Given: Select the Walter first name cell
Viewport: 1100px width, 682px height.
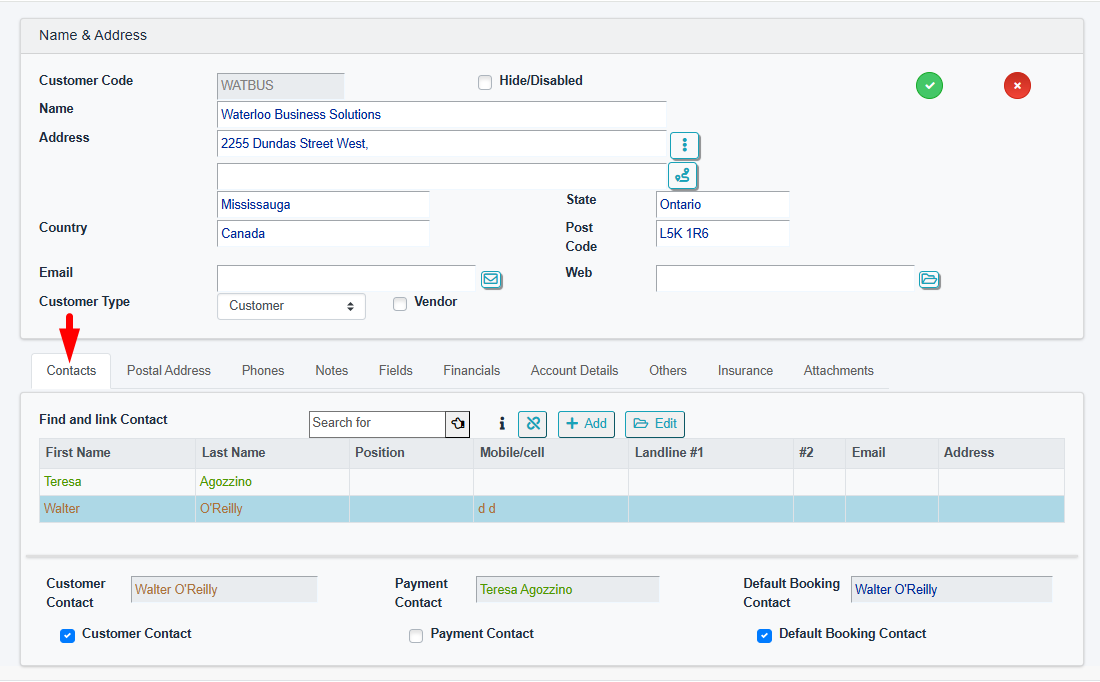Looking at the screenshot, I should click(117, 509).
